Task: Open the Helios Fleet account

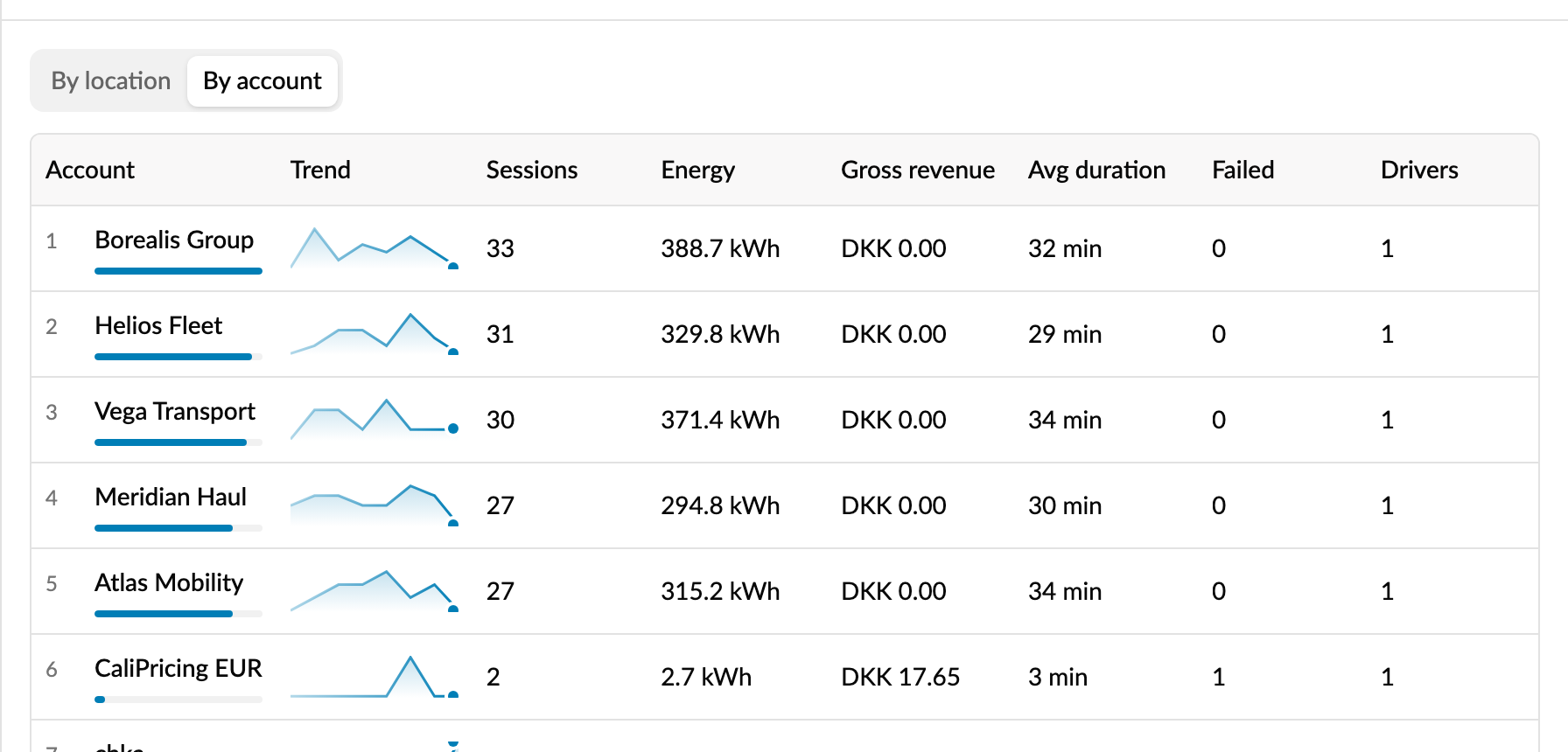Action: (158, 325)
